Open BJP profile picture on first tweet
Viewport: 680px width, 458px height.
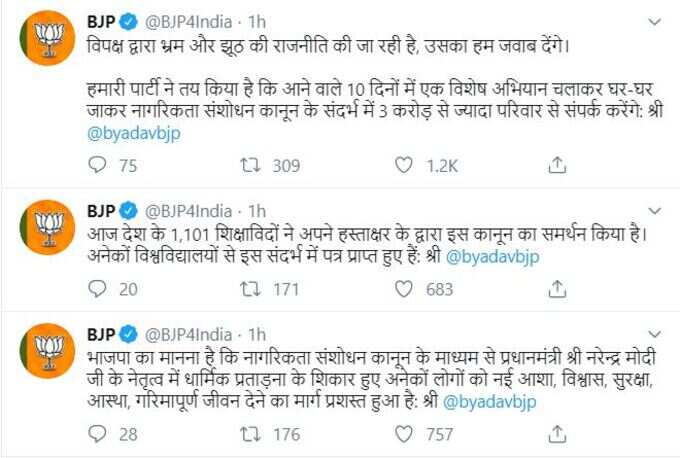pos(48,38)
